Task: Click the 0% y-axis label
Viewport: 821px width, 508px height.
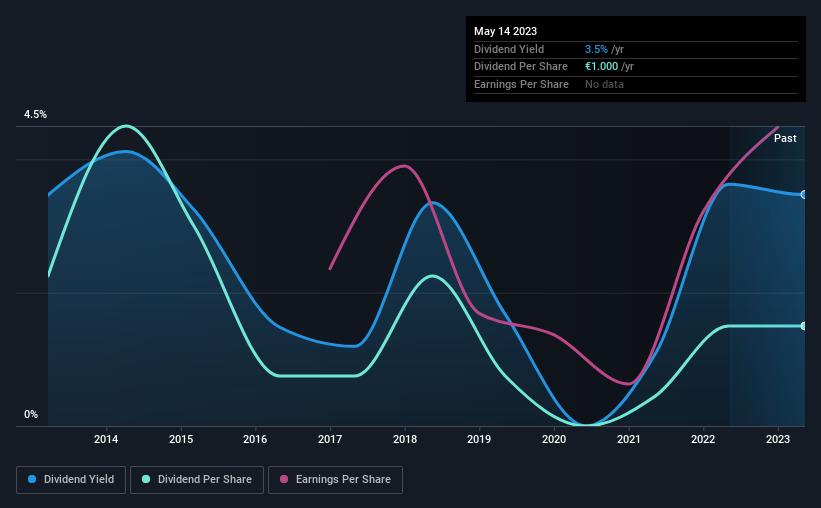Action: [31, 414]
